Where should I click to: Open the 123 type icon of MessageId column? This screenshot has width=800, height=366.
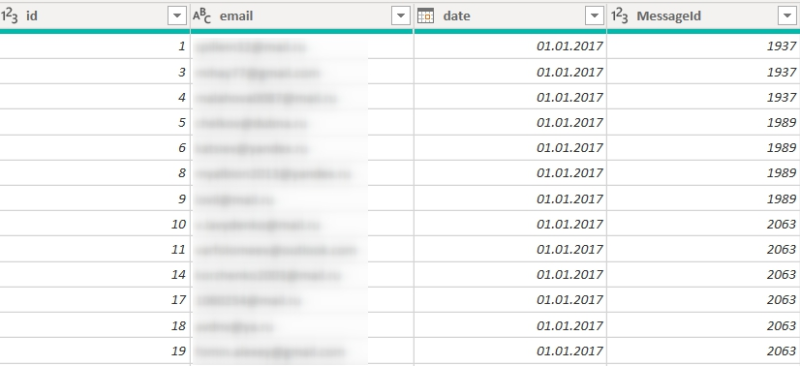pos(620,16)
